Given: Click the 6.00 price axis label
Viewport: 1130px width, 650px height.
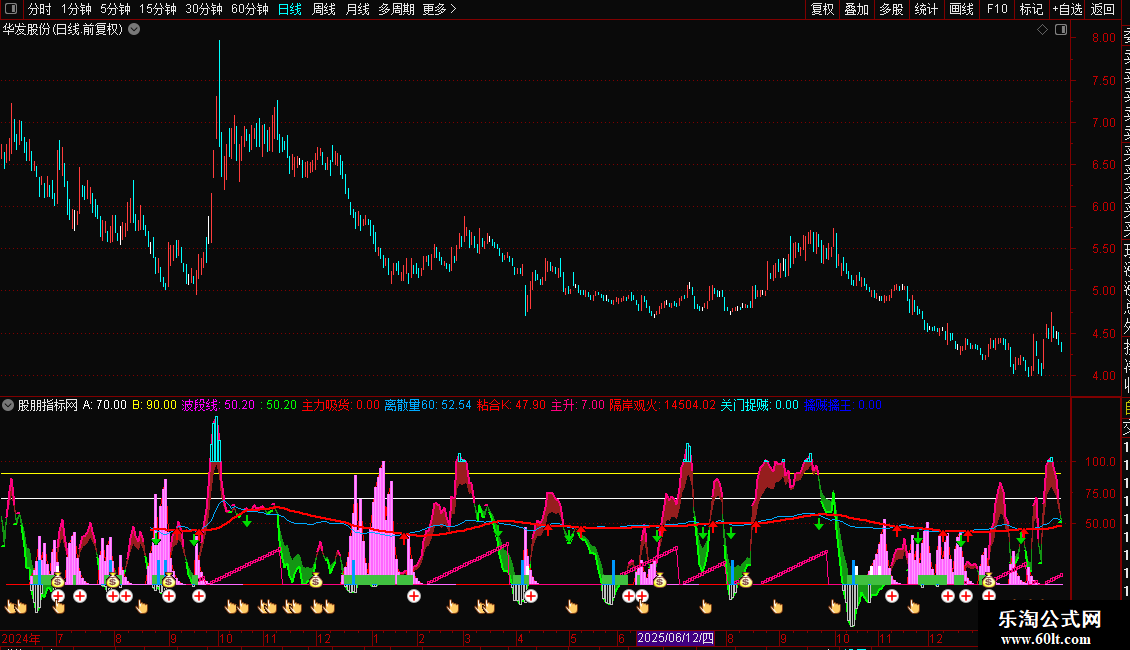Looking at the screenshot, I should (x=1103, y=207).
